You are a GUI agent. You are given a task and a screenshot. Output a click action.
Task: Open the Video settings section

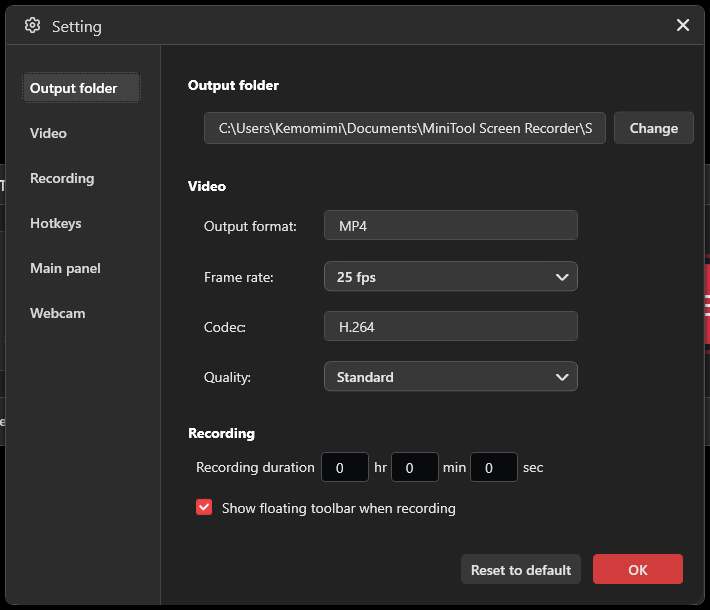coord(48,133)
